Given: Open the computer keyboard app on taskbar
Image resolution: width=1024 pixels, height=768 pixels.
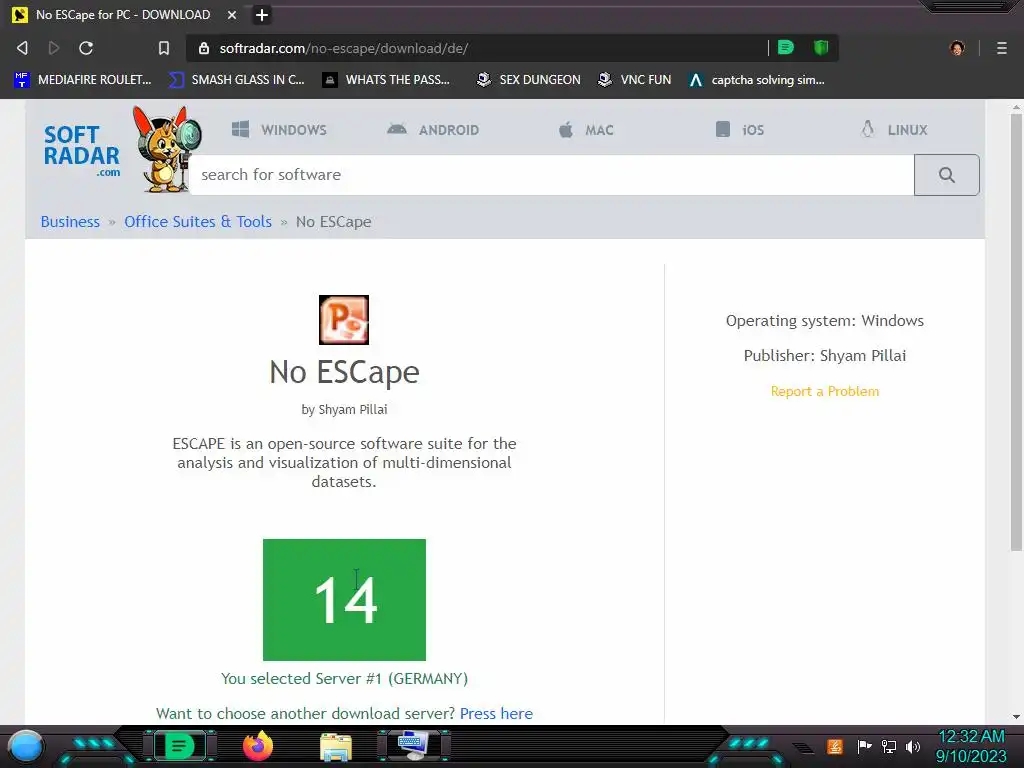Looking at the screenshot, I should click(413, 745).
